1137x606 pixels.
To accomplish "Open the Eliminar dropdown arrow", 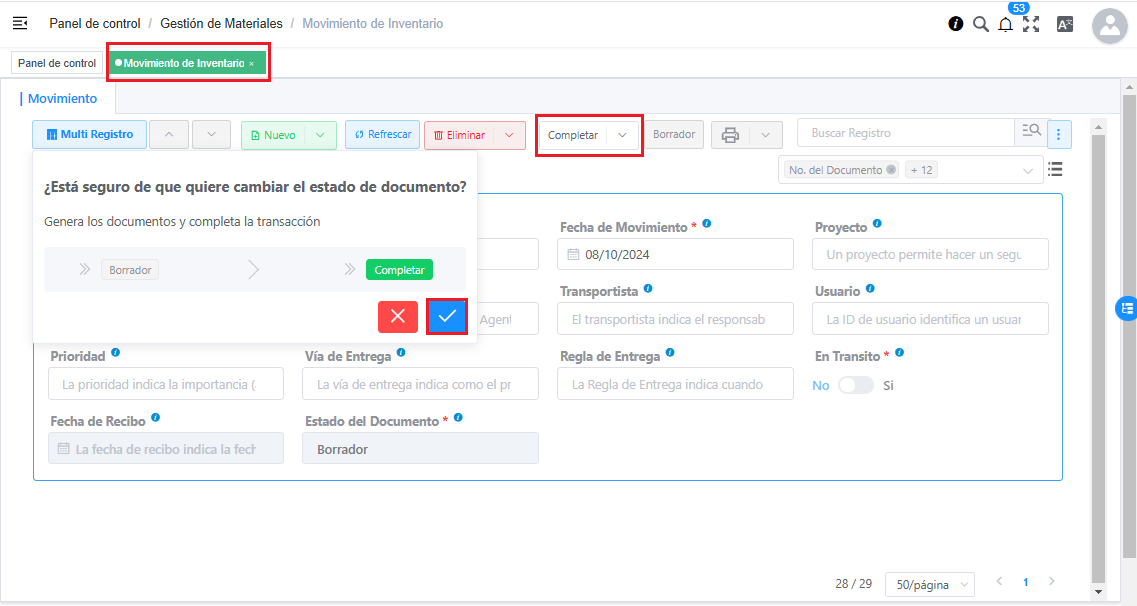I will point(508,133).
